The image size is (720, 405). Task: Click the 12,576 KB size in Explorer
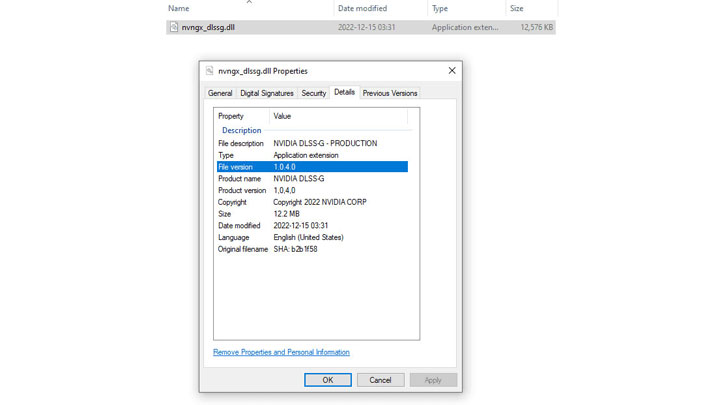(x=536, y=27)
